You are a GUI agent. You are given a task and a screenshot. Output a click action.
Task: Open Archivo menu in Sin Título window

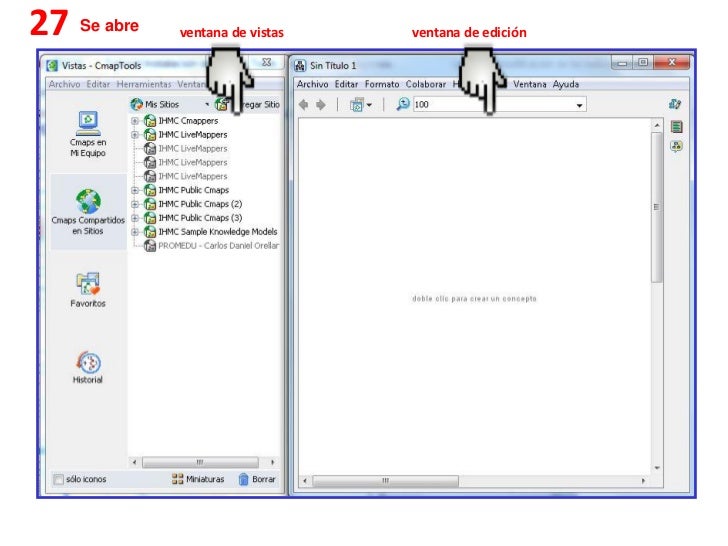tap(312, 84)
